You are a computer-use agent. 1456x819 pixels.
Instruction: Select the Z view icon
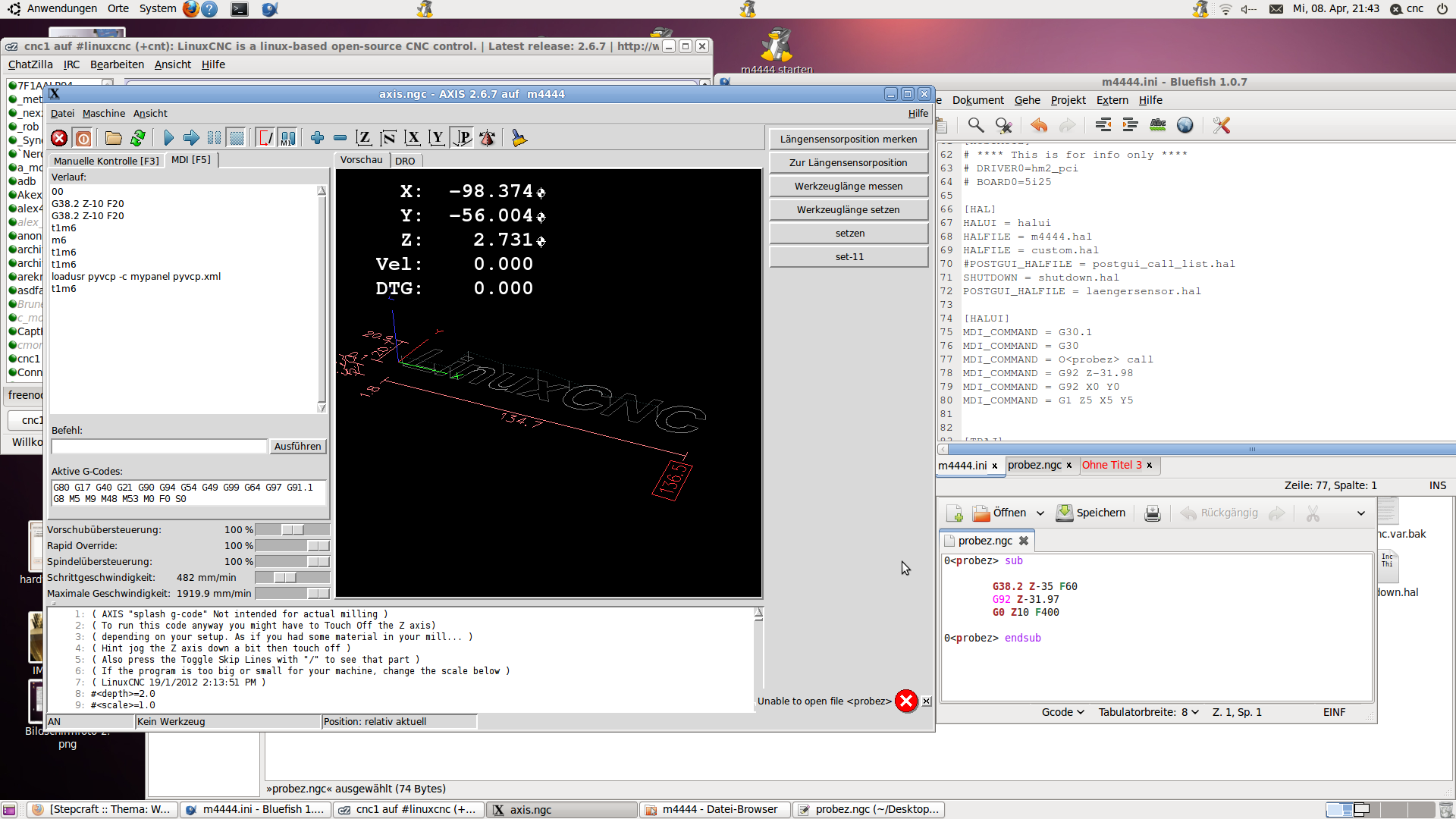[364, 138]
